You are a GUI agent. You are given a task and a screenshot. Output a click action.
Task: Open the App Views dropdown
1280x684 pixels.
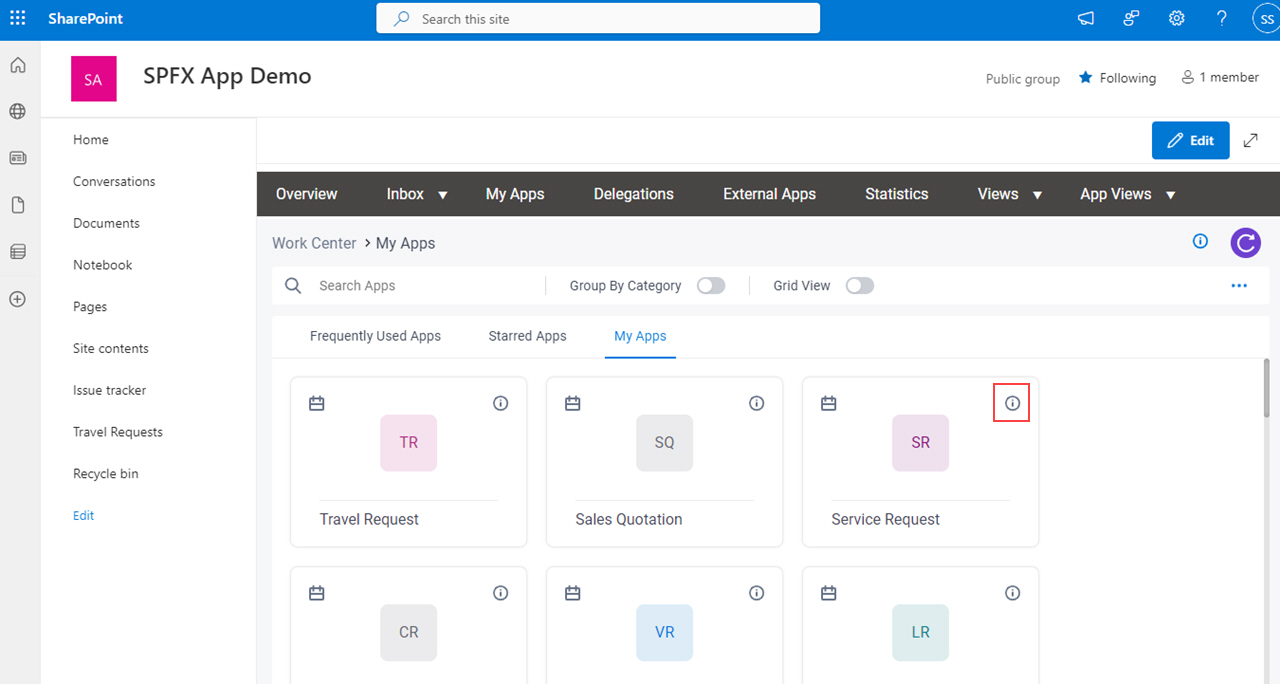coord(1128,194)
